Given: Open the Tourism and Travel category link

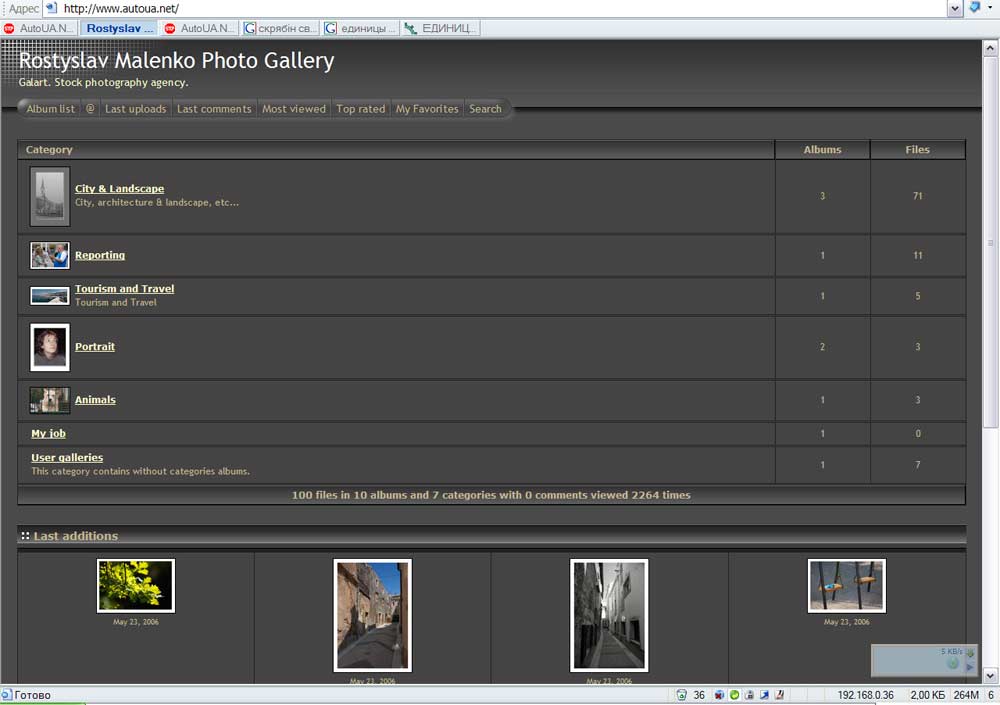Looking at the screenshot, I should coord(124,289).
